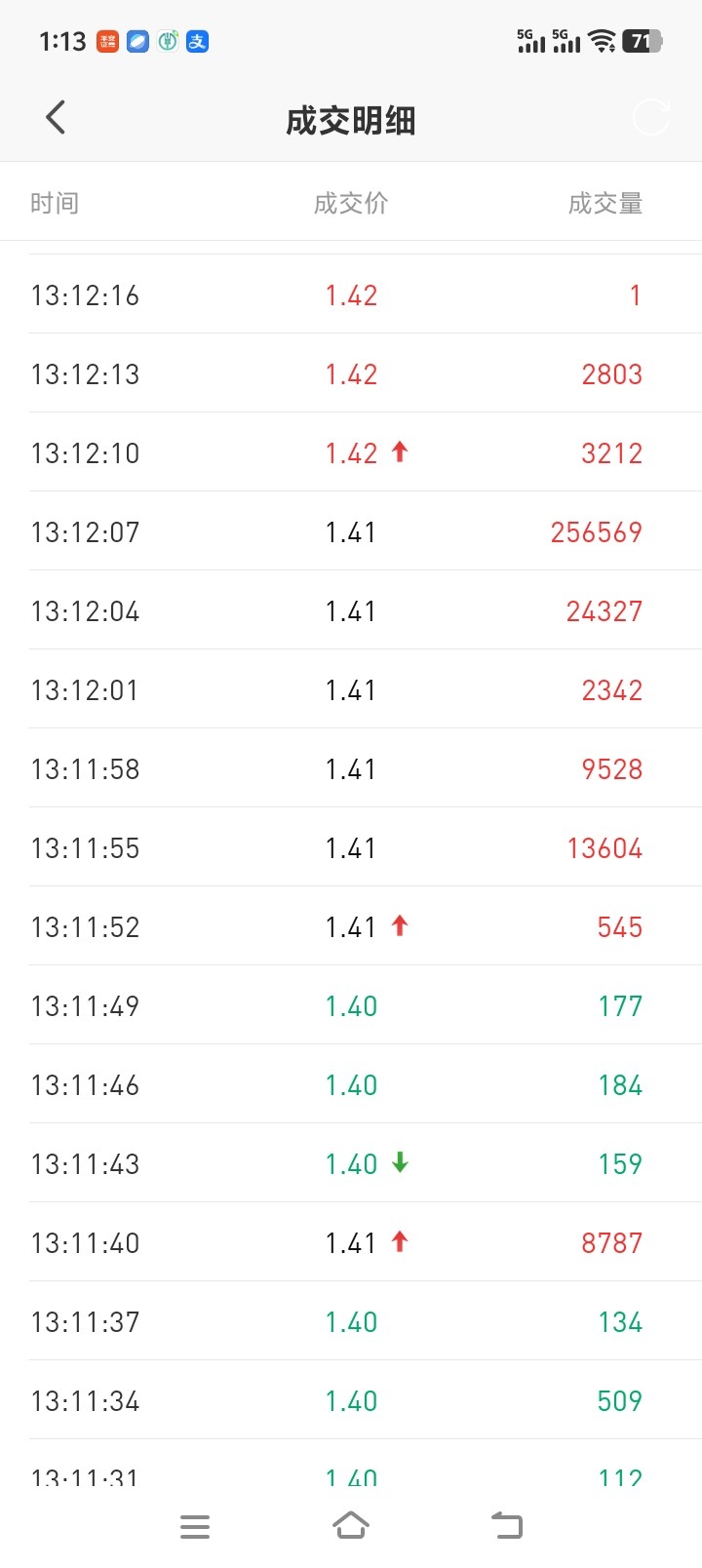This screenshot has height=1568, width=702.
Task: Tap the 成交量 column header
Action: [605, 203]
